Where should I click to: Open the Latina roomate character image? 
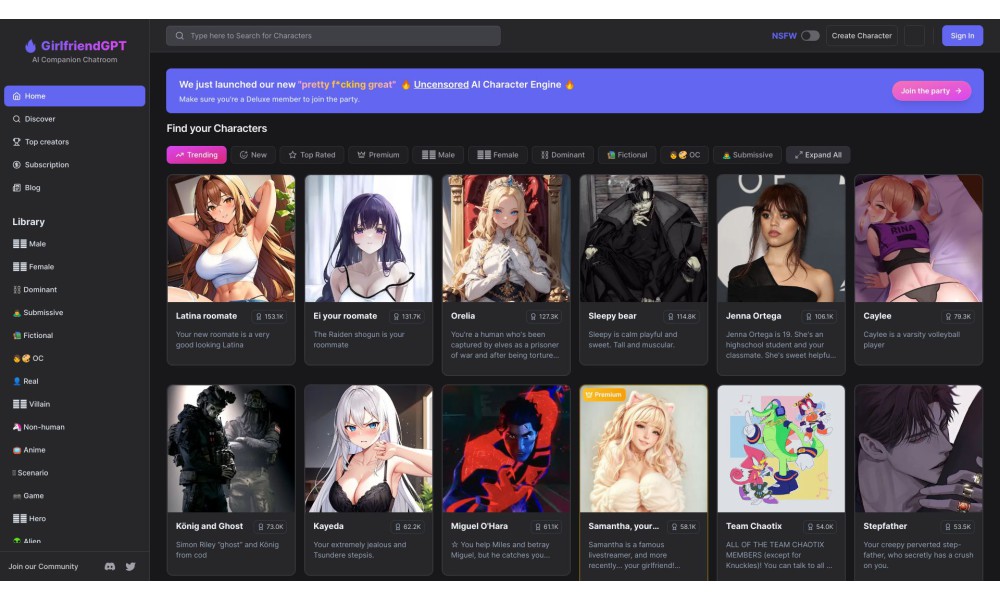click(x=231, y=238)
